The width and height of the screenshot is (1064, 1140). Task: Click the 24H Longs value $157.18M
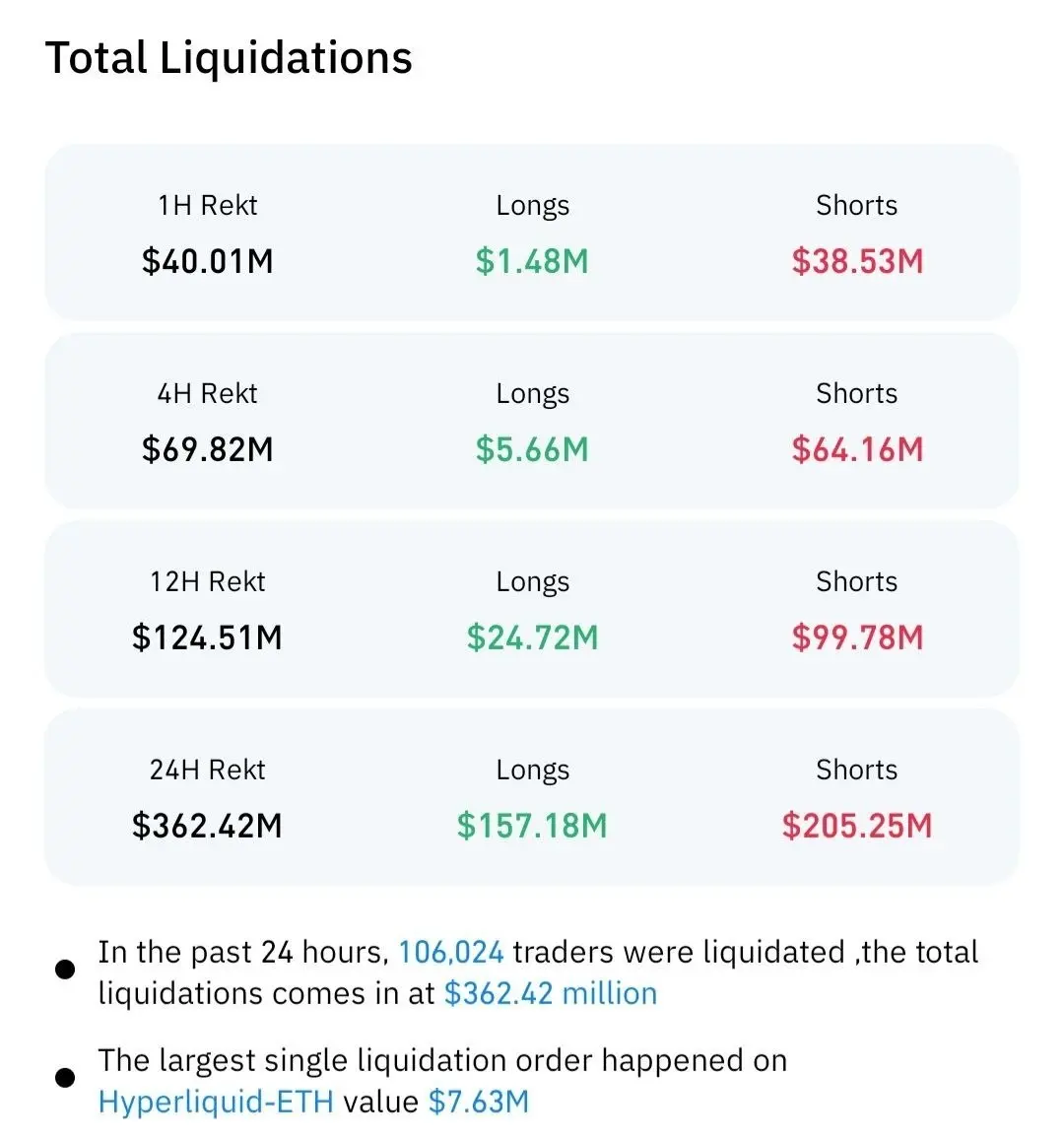[532, 826]
